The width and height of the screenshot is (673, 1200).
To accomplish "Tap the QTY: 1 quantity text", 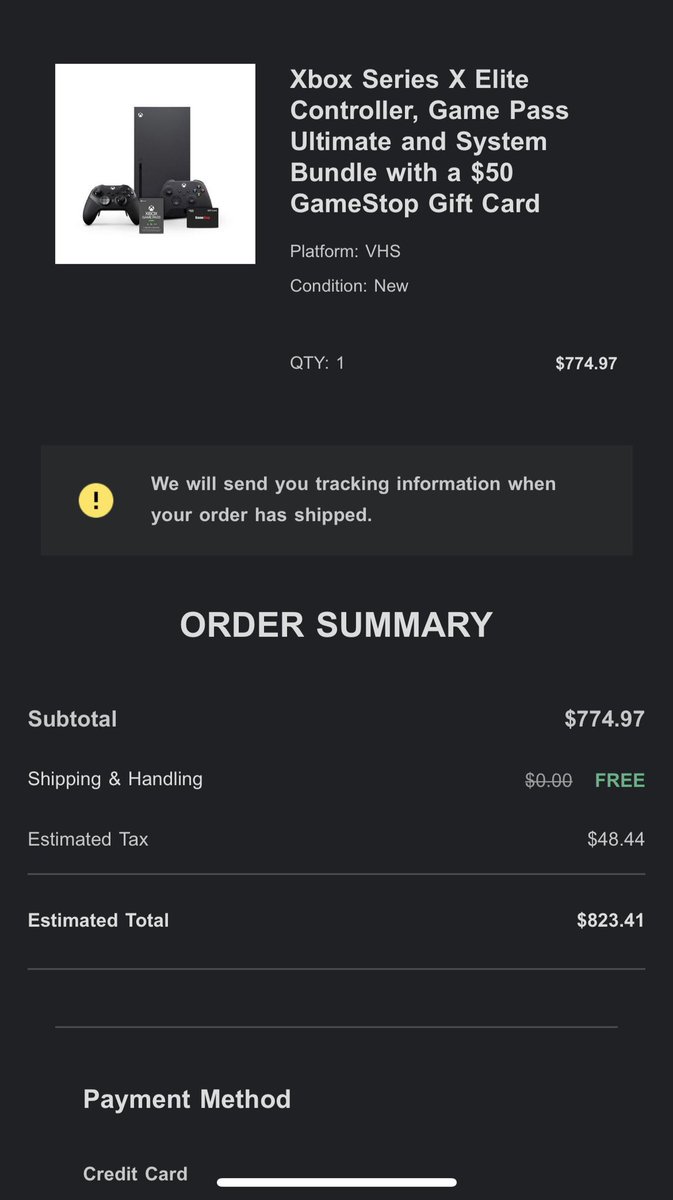I will pos(317,363).
